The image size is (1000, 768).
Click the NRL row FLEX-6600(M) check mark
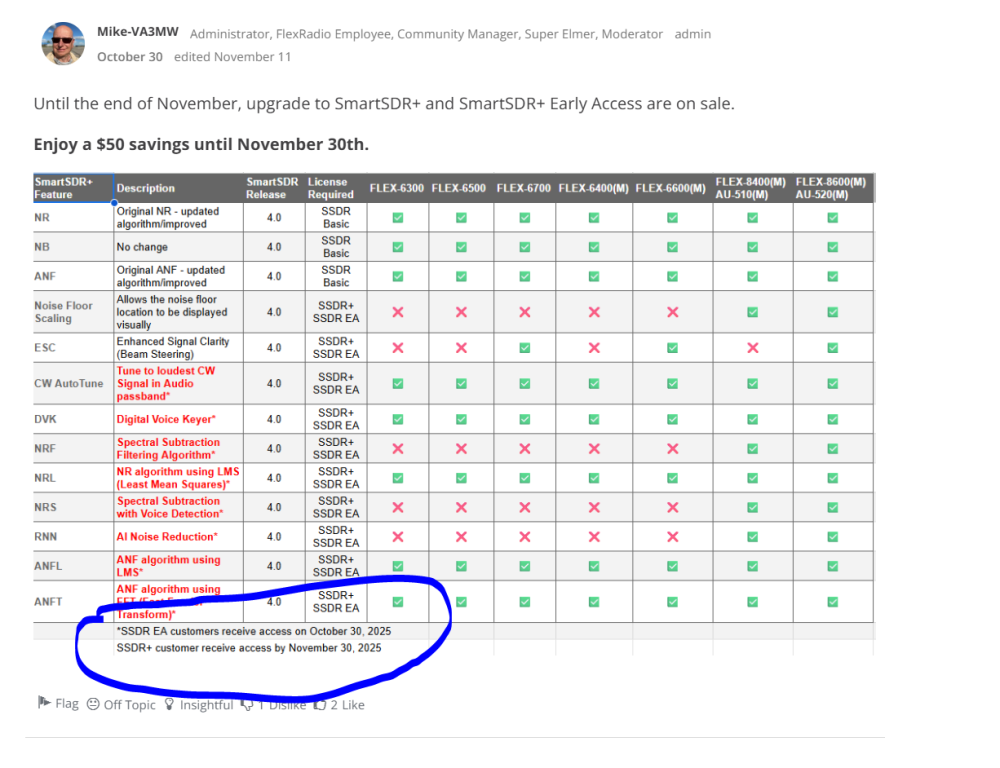tap(672, 478)
